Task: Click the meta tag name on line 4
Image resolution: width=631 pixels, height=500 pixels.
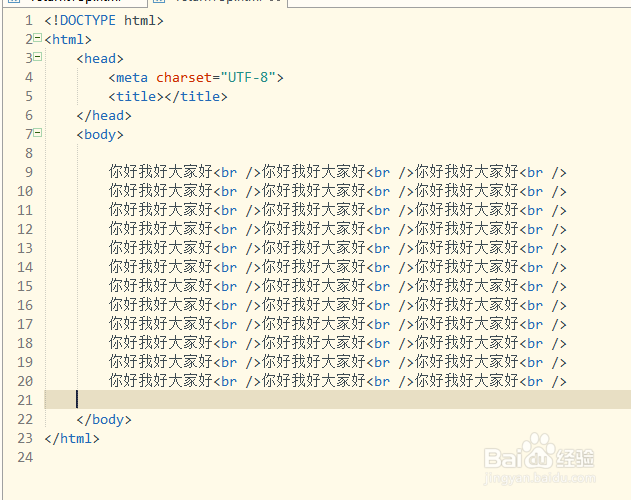Action: click(x=132, y=77)
